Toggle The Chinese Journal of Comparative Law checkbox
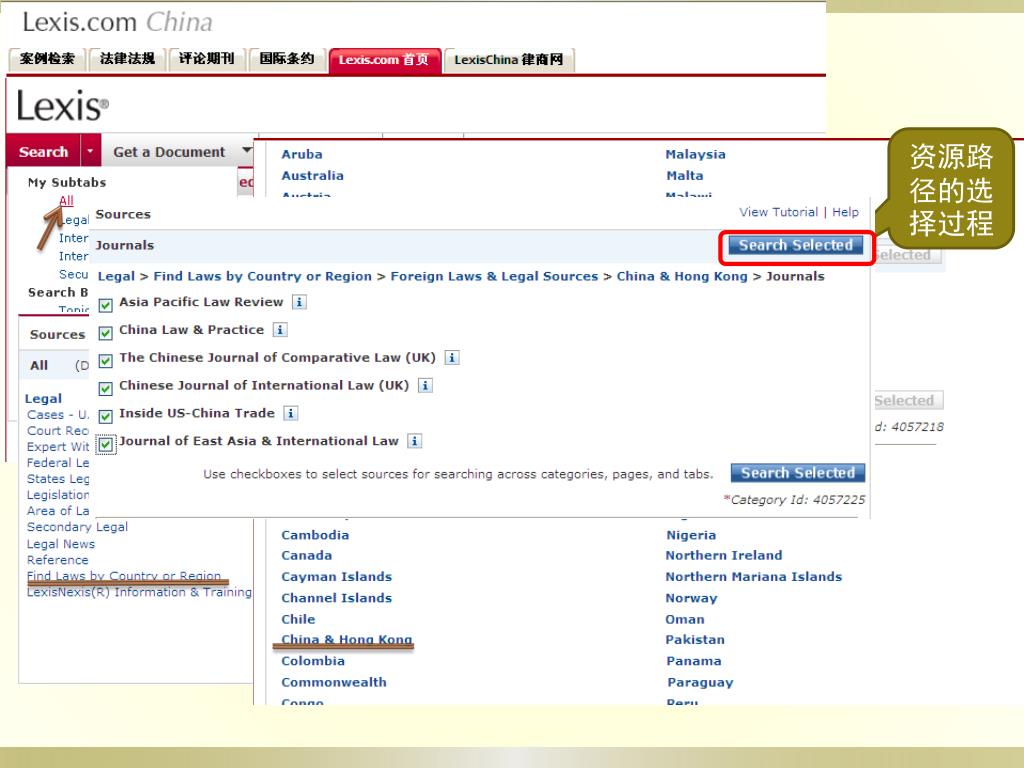 tap(105, 360)
